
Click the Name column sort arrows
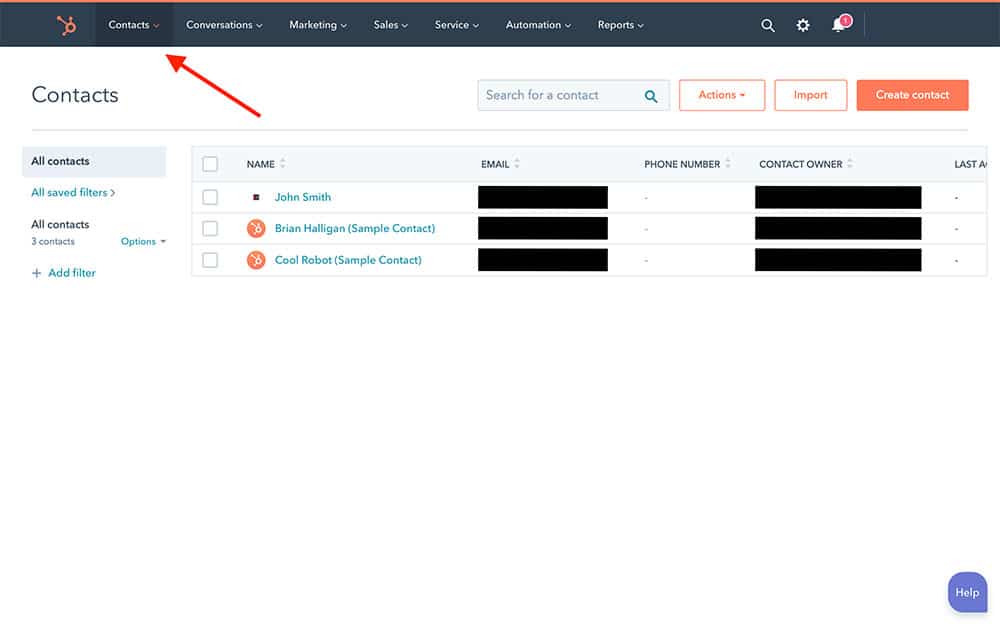click(x=283, y=164)
